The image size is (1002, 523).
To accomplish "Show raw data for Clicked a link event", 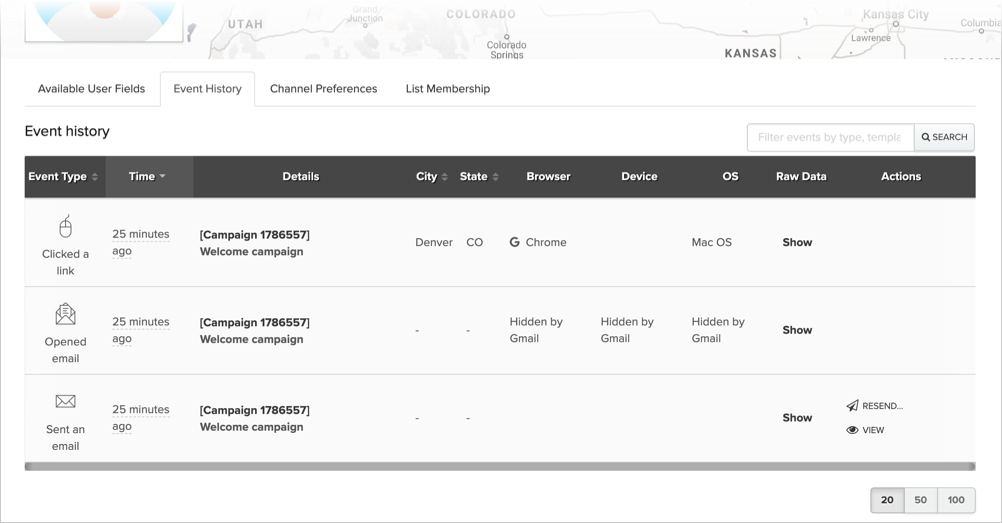I will pos(797,242).
